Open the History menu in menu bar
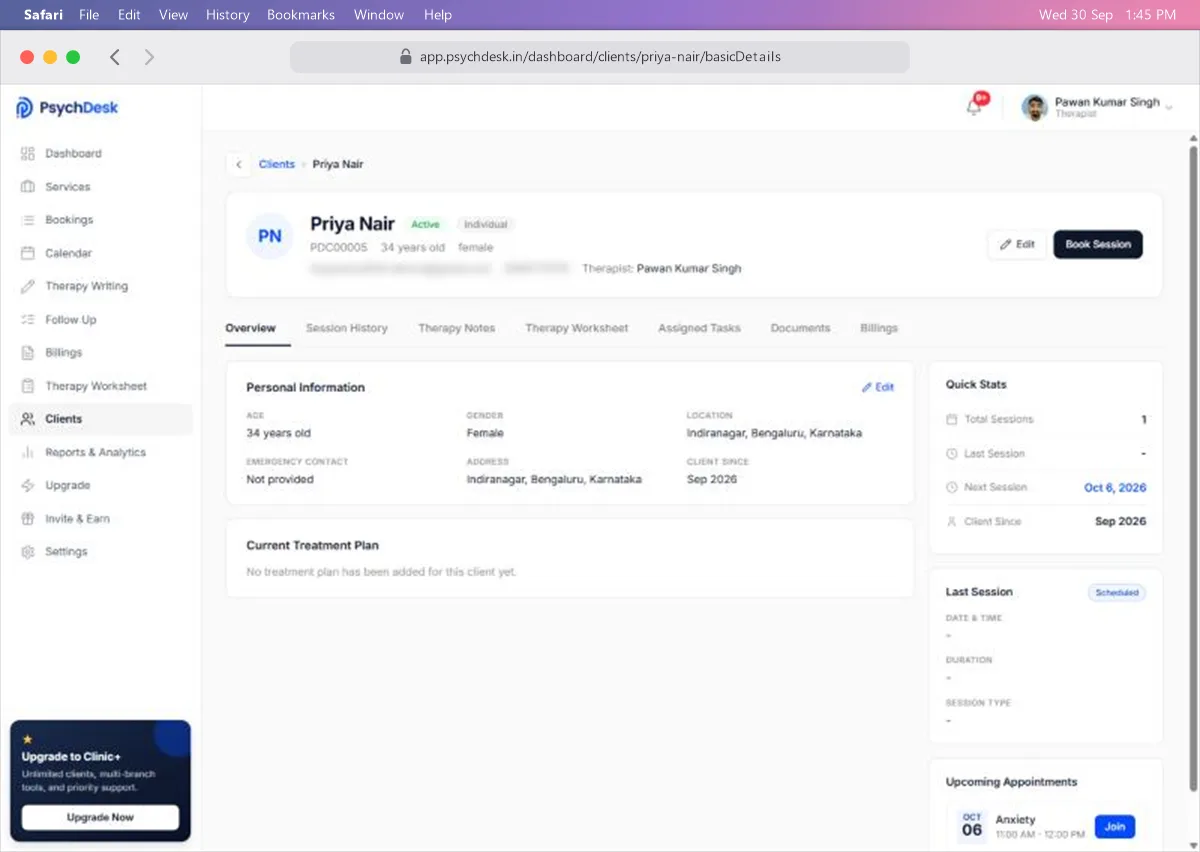 228,15
